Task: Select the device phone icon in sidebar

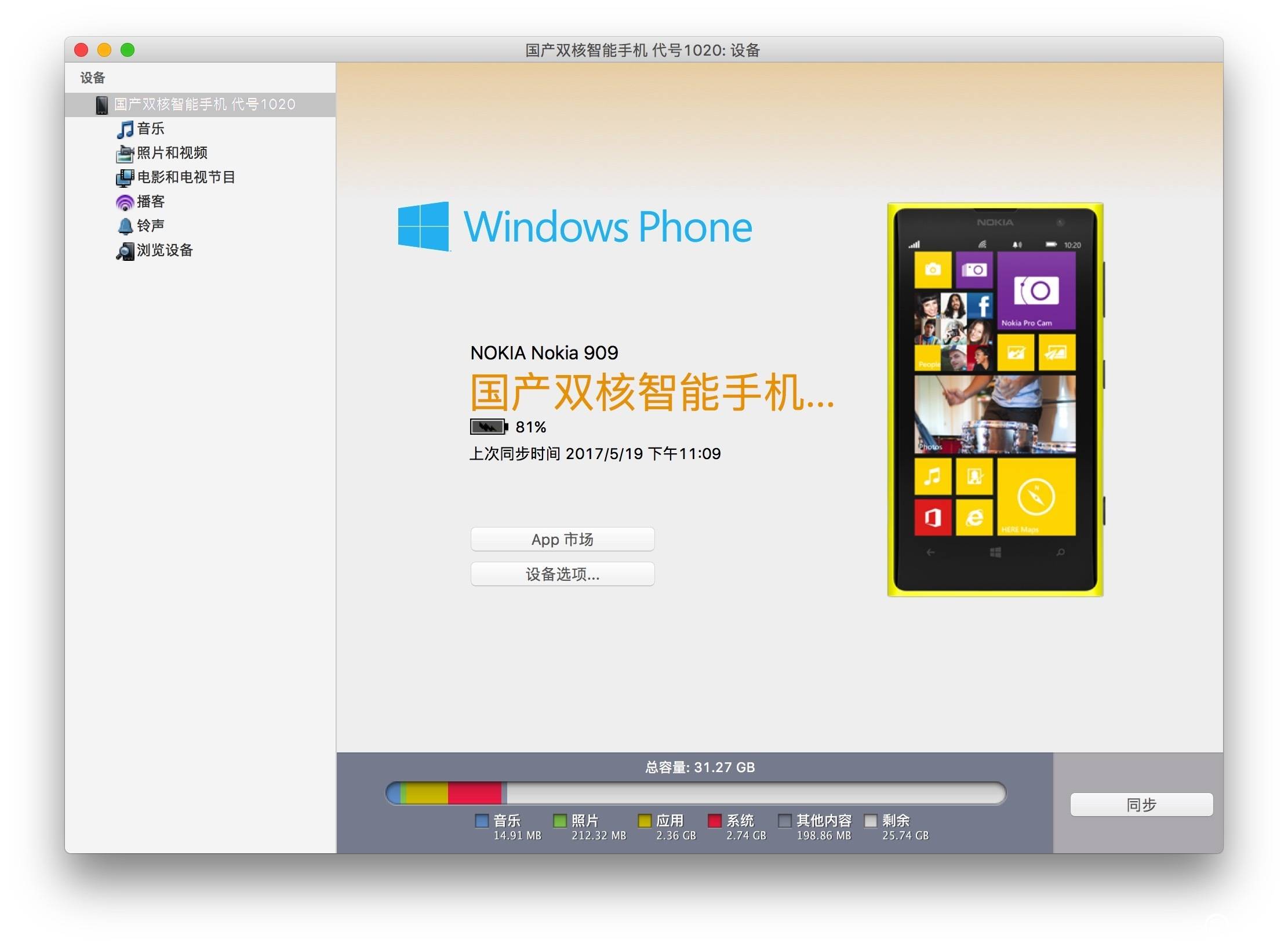Action: click(102, 105)
